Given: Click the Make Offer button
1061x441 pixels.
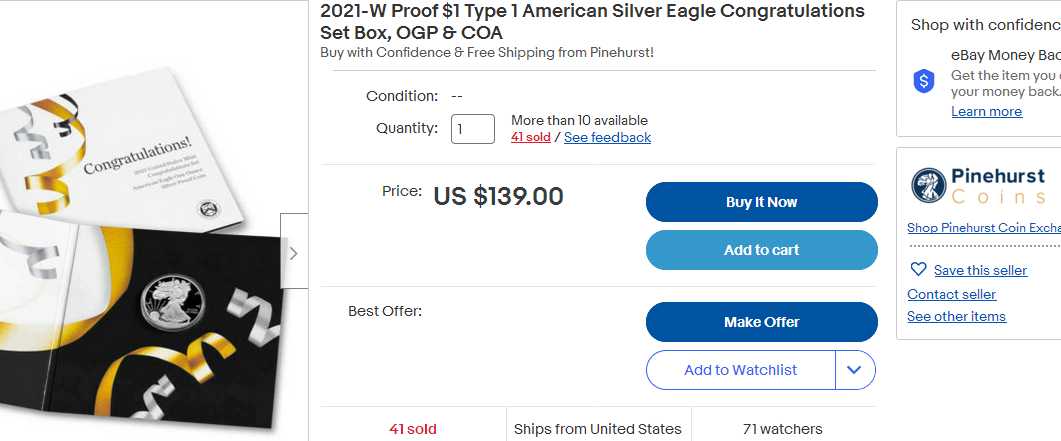Looking at the screenshot, I should point(761,322).
